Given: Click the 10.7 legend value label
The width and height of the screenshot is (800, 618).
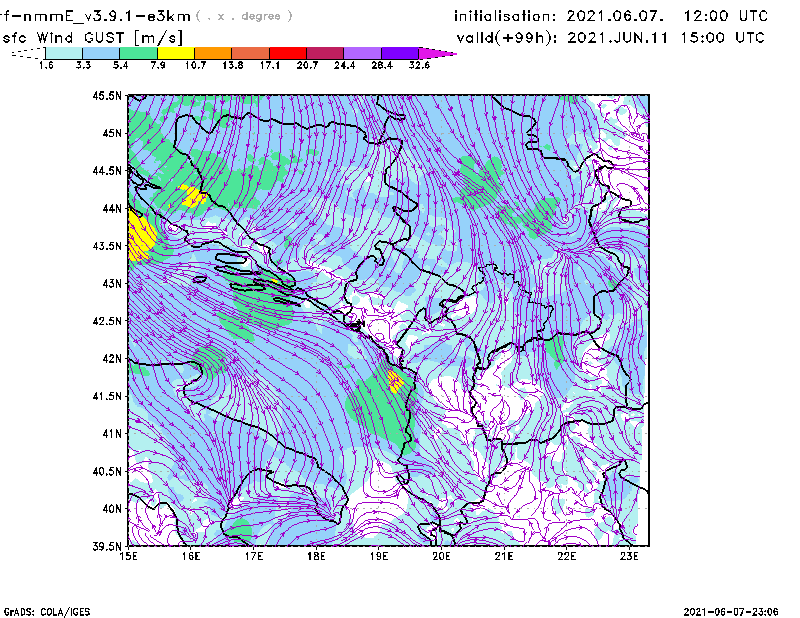Looking at the screenshot, I should pos(195,65).
